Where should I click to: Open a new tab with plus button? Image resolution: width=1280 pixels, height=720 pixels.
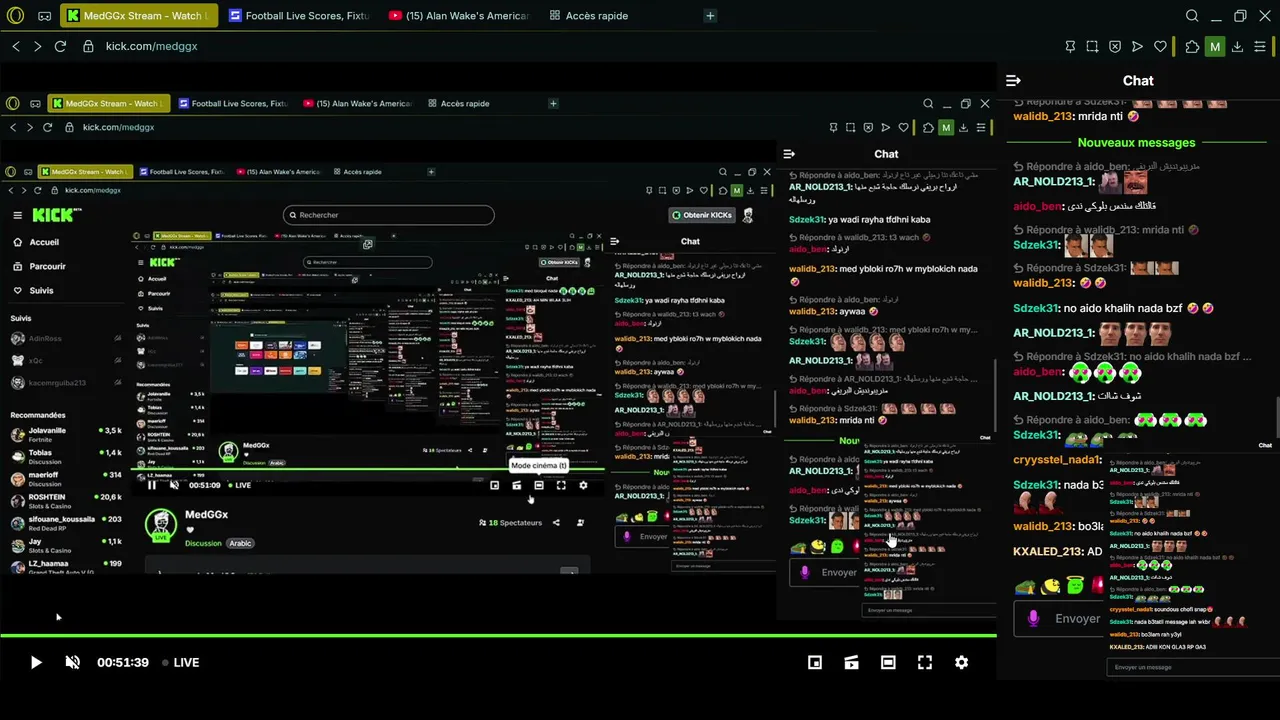710,16
